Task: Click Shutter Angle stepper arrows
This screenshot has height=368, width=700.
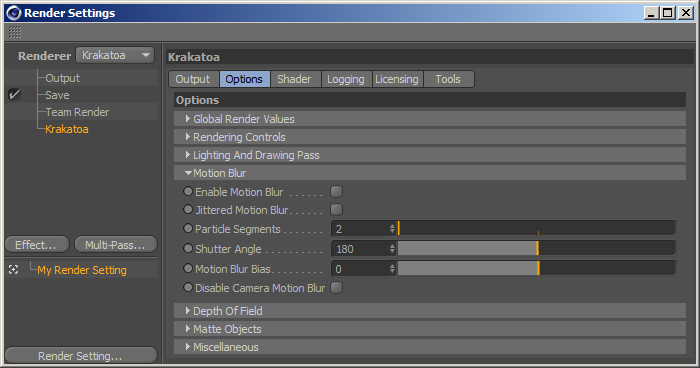Action: pos(392,249)
